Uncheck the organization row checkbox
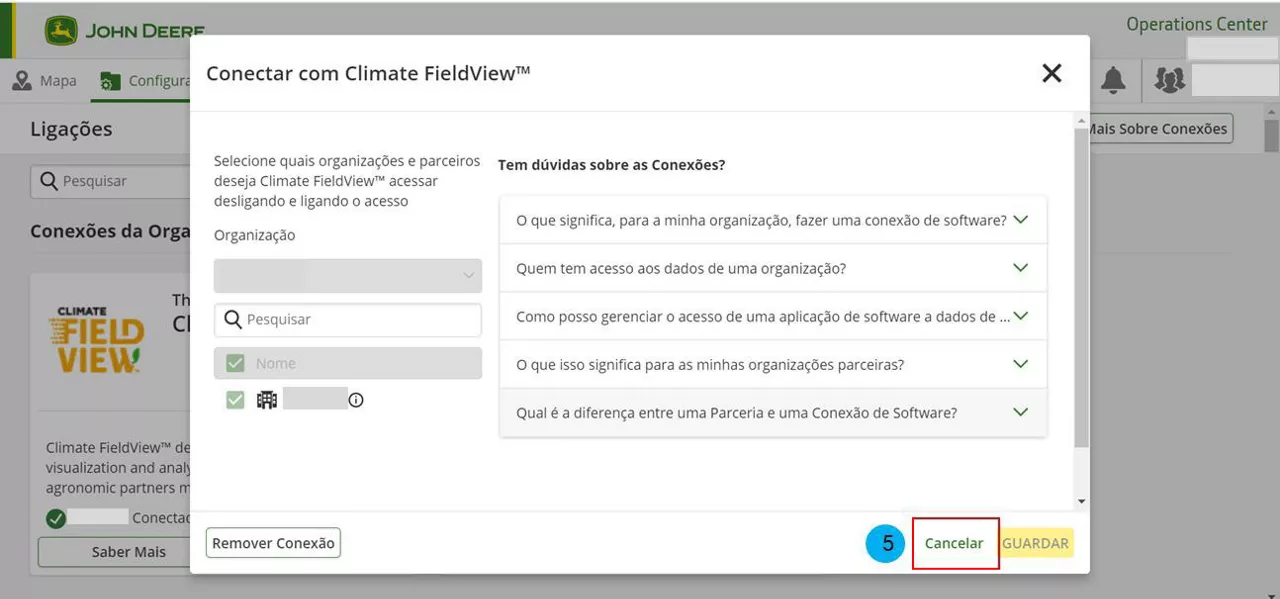1280x599 pixels. point(235,400)
